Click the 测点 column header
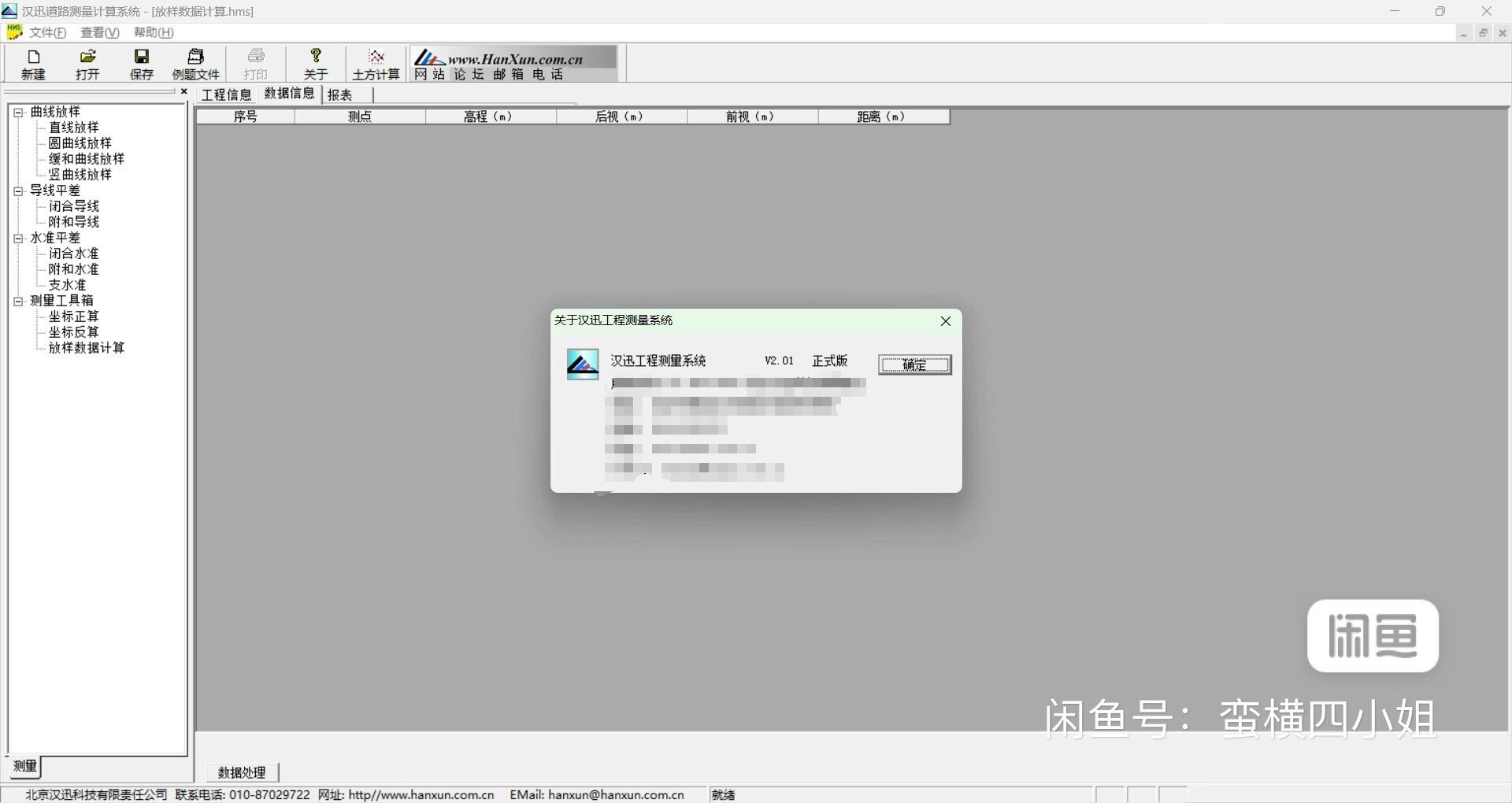Screen dimensions: 1512x803 click(x=360, y=117)
